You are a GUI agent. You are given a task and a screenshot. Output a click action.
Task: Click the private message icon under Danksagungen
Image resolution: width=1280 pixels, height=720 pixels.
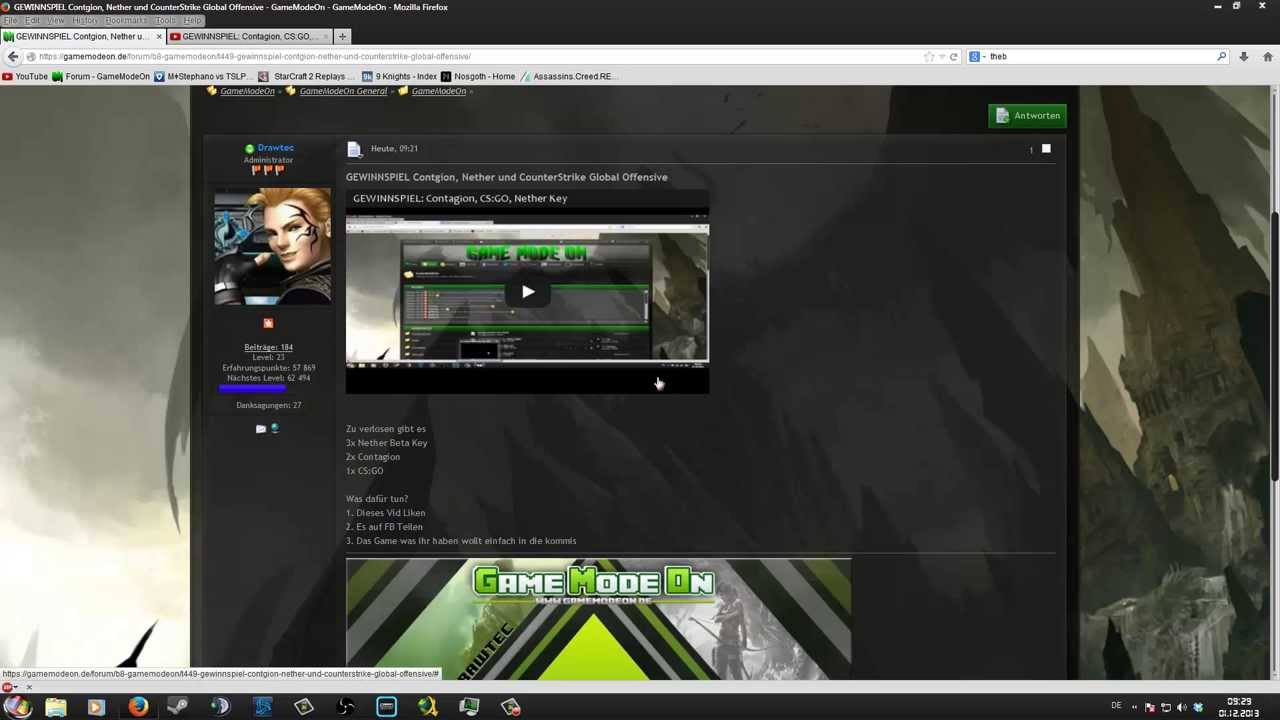pos(261,428)
